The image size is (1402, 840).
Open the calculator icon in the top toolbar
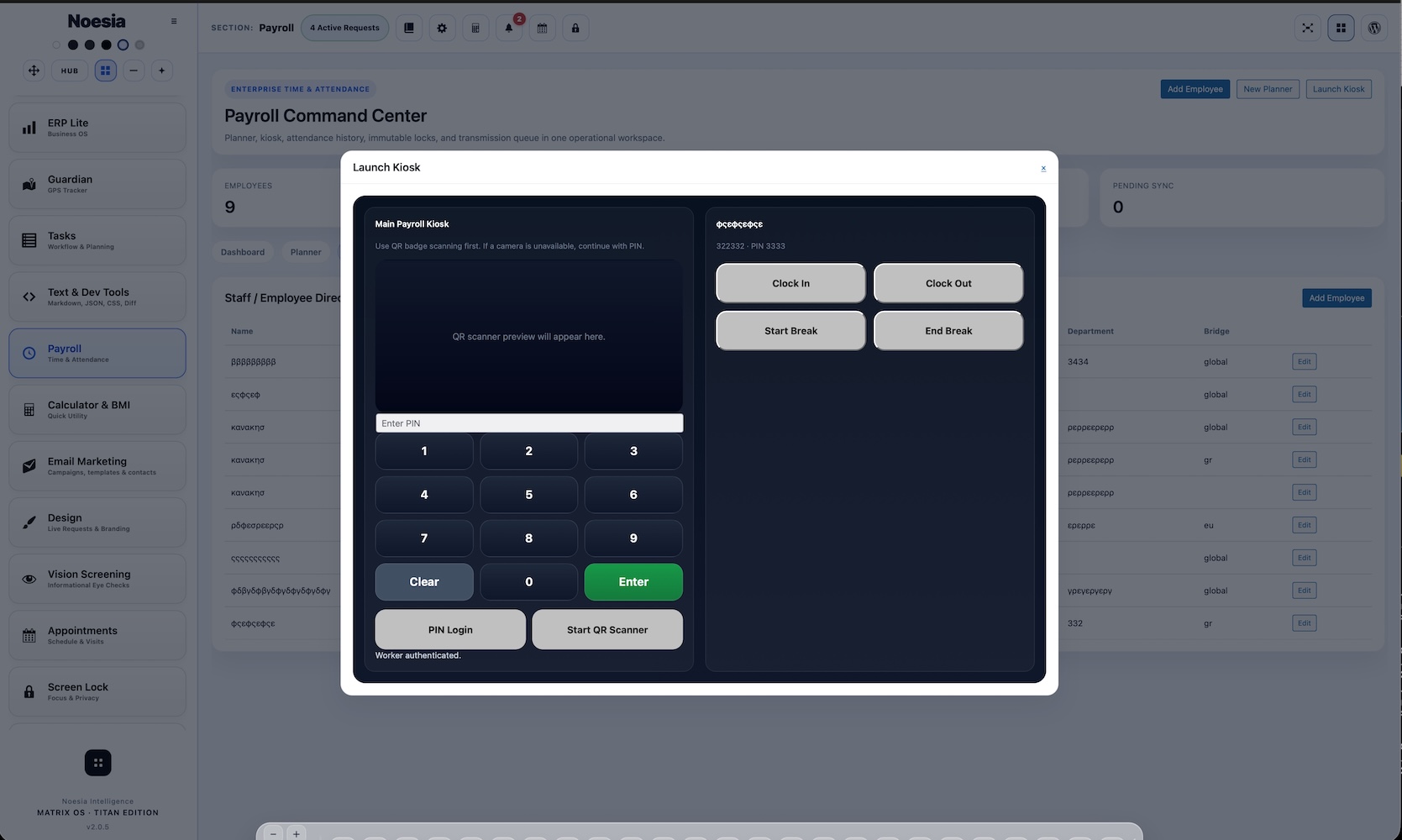(x=475, y=28)
